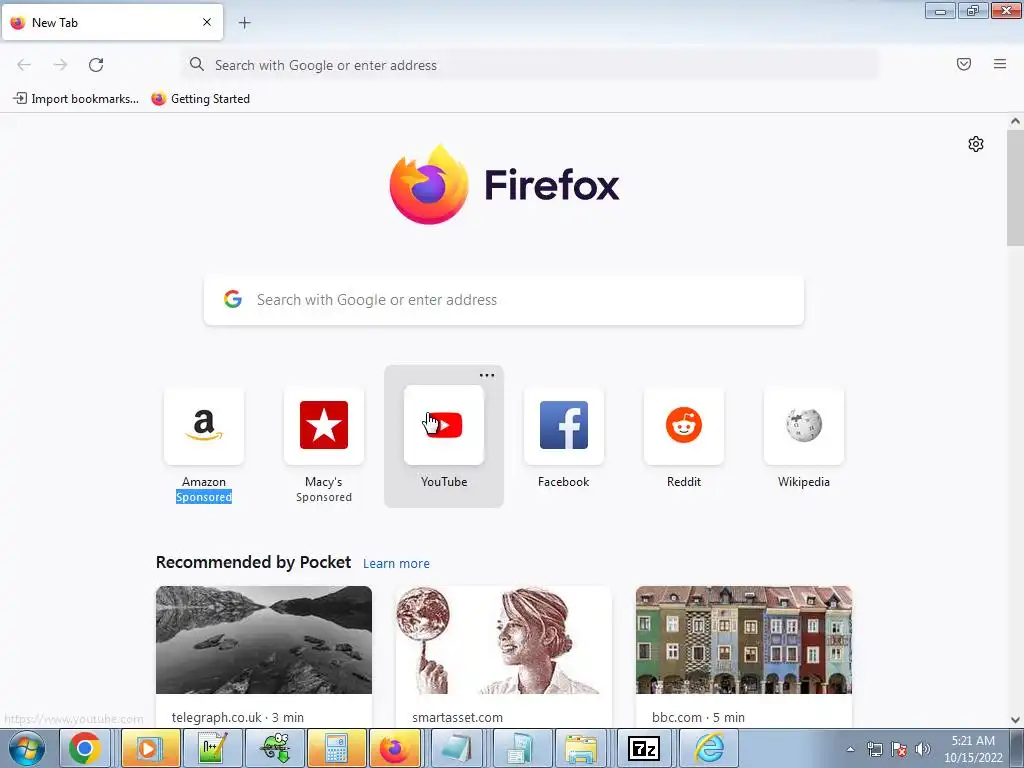1024x768 pixels.
Task: Open the Macy's shortcut tile
Action: (x=324, y=426)
